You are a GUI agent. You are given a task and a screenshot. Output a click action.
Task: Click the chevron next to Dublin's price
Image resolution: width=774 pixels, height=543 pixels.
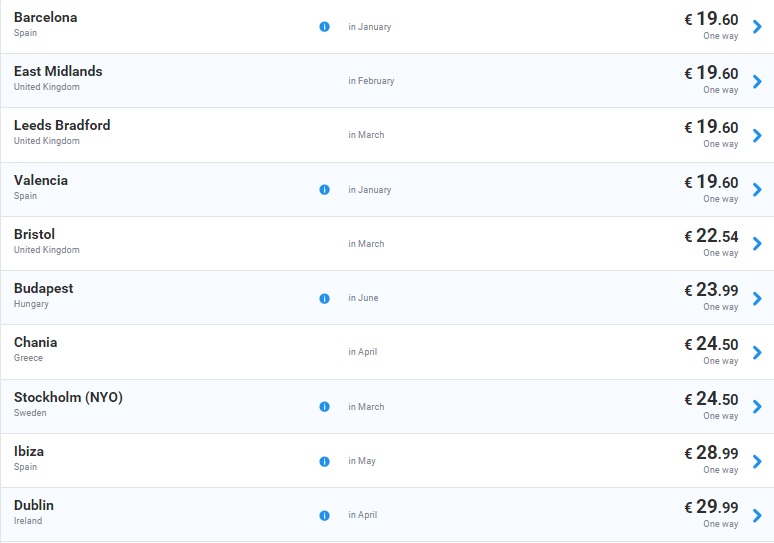coord(757,515)
